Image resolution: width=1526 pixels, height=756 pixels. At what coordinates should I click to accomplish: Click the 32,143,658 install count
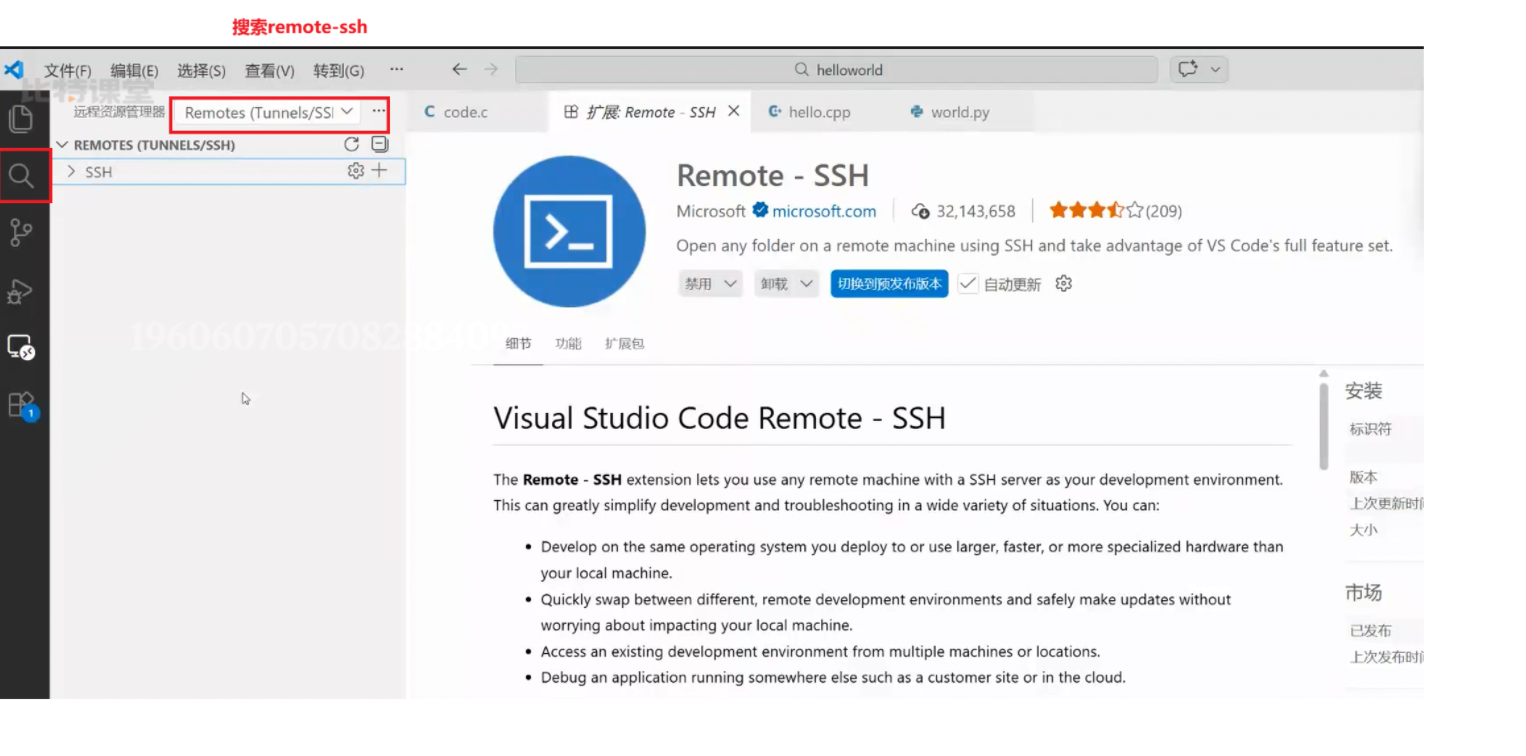(x=976, y=211)
